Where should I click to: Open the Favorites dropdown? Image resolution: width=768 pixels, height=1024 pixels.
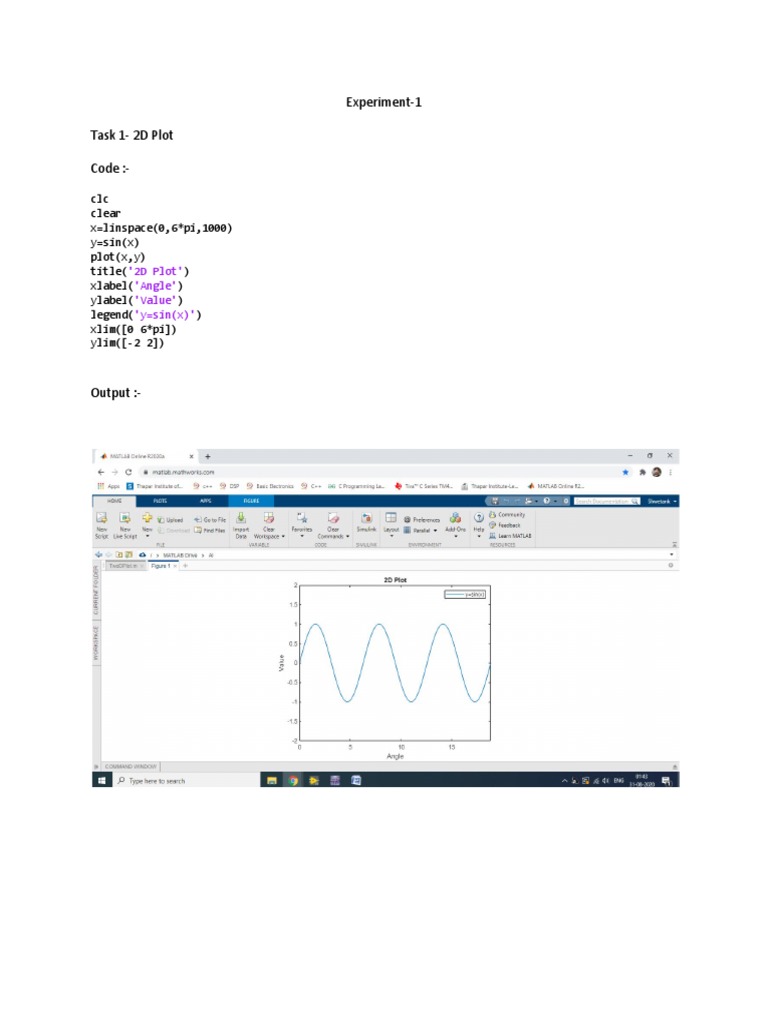302,524
